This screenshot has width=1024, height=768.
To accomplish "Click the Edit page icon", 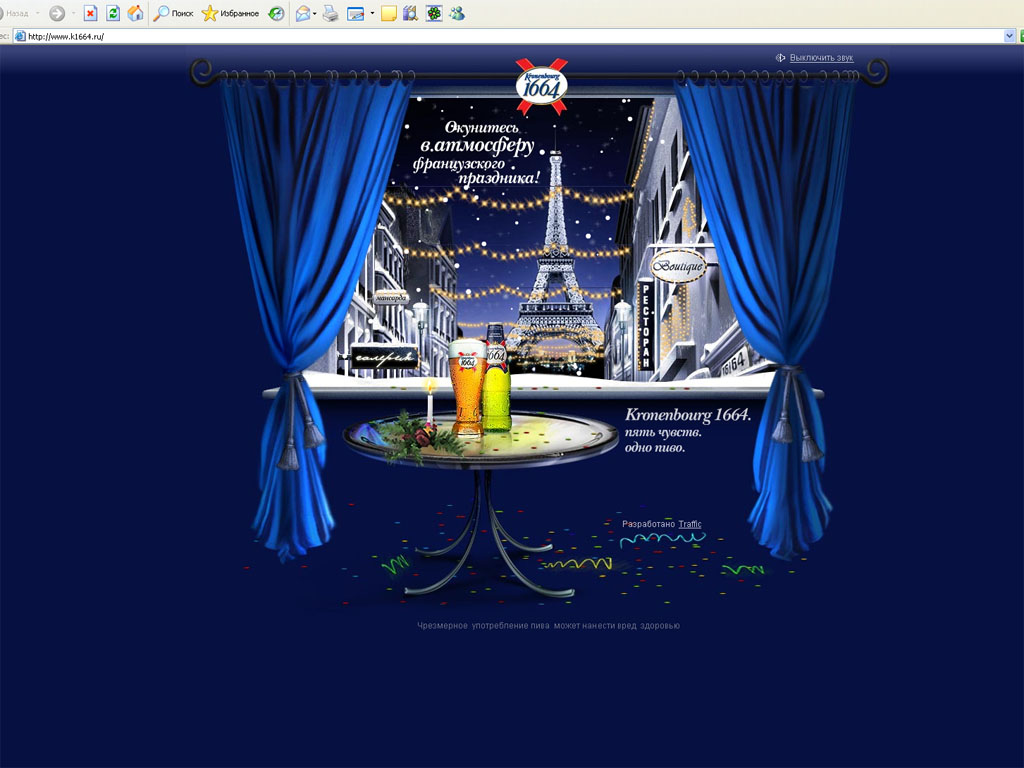I will point(355,13).
